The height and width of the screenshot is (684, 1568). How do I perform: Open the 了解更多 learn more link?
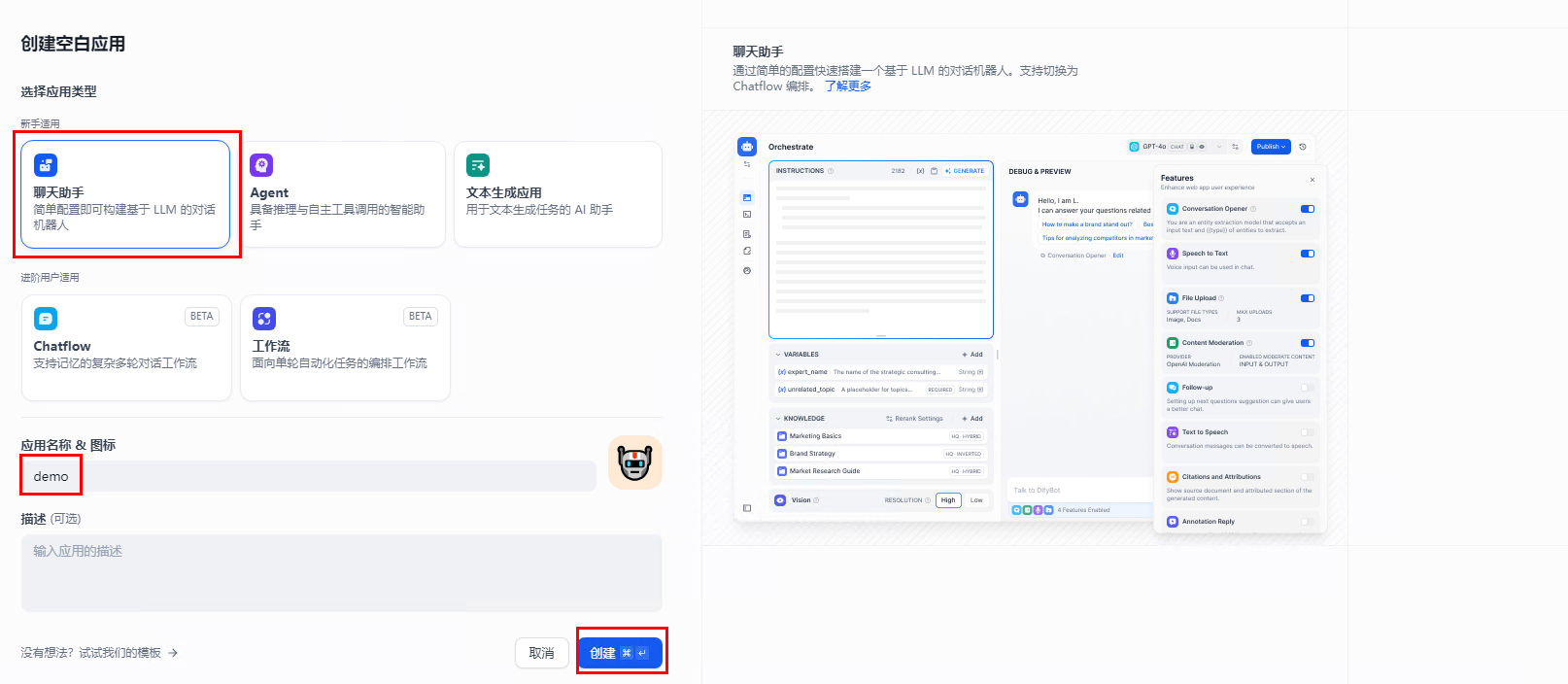[848, 86]
